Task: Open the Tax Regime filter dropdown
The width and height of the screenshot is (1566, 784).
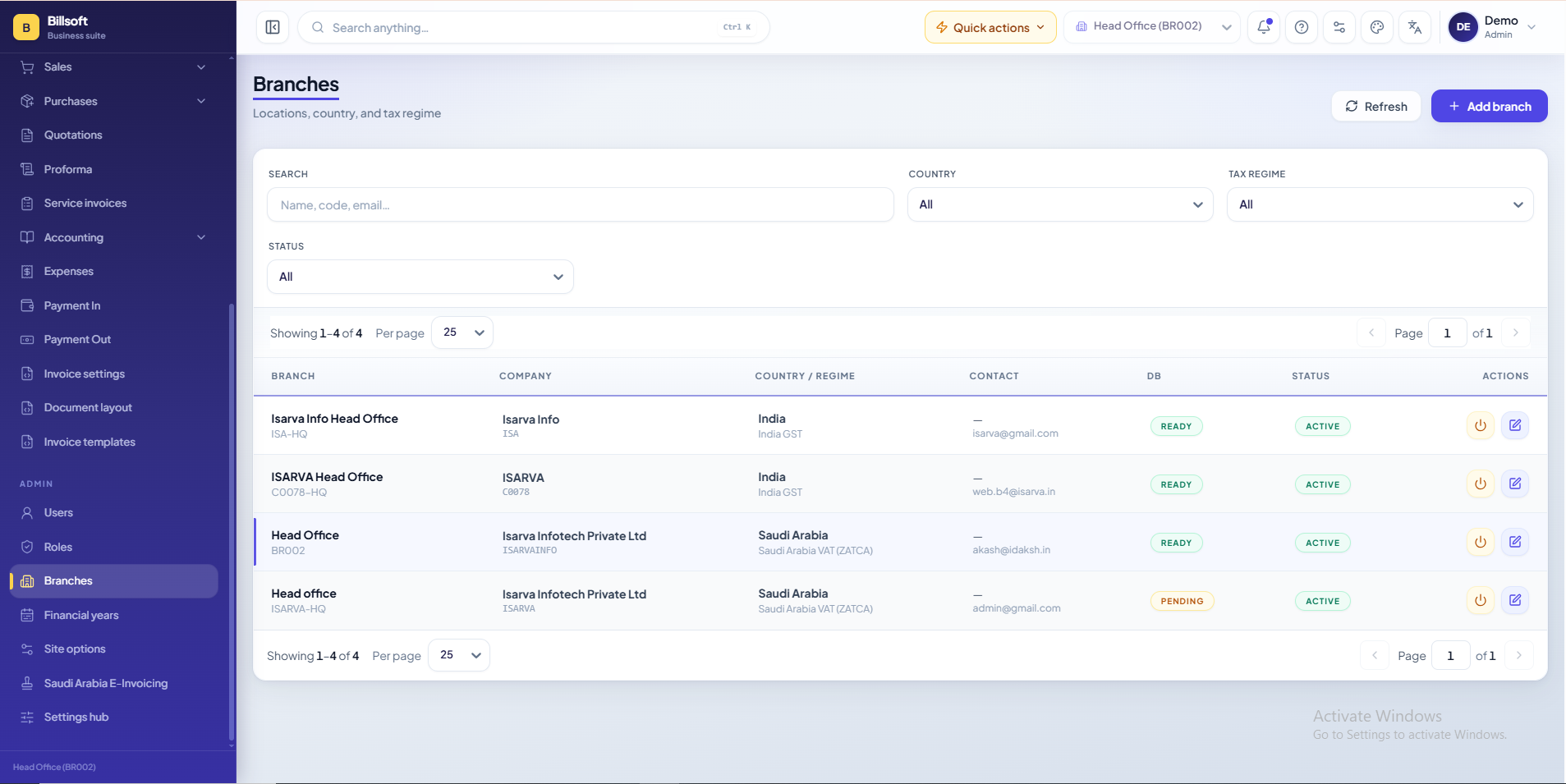Action: click(1380, 204)
